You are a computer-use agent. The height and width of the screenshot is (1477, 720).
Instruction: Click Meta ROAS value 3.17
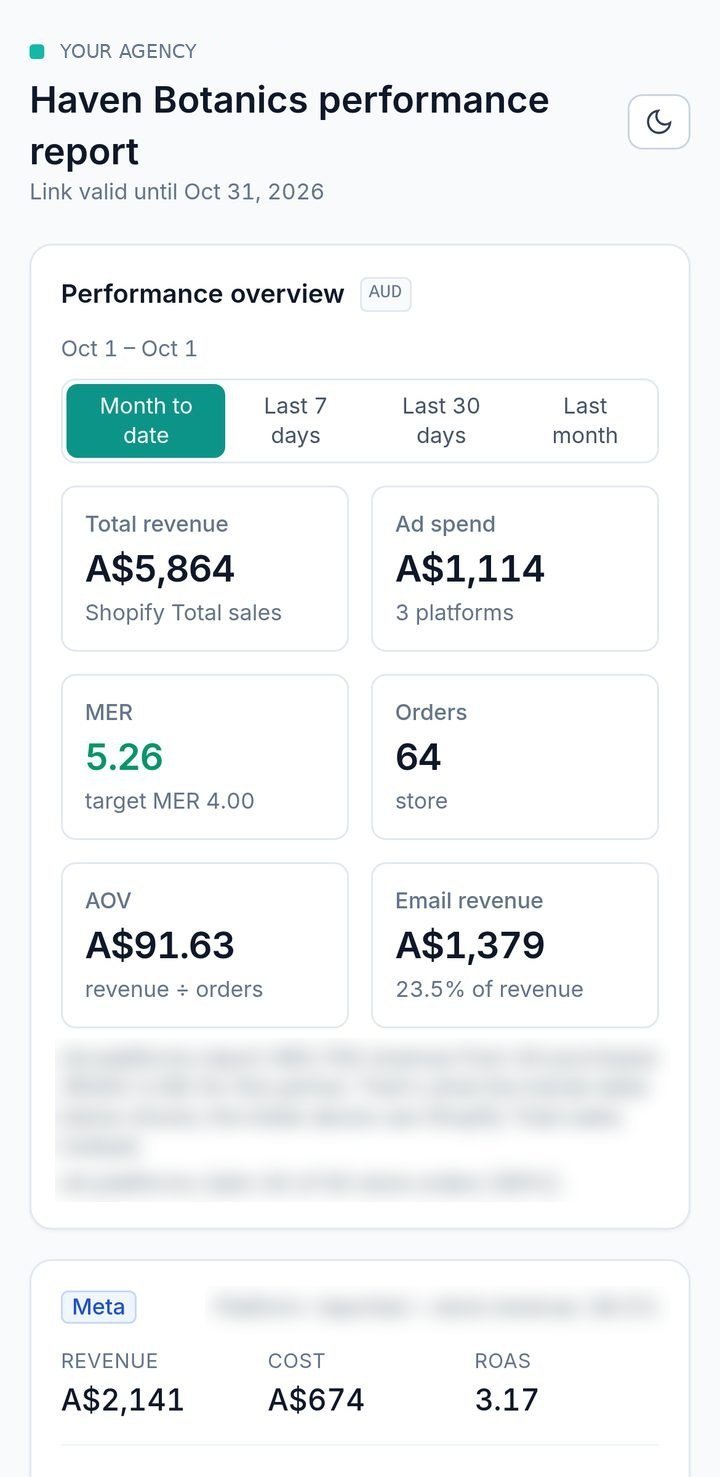tap(507, 1400)
